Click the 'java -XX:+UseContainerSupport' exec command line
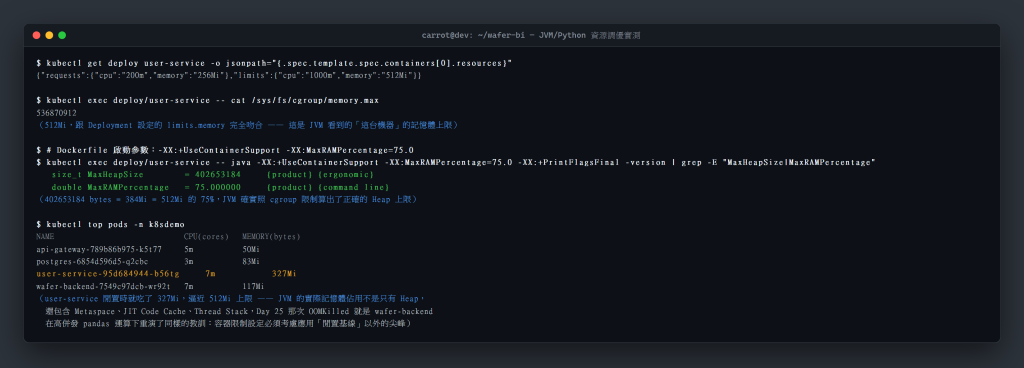Screen dimensions: 1024x368 [456, 162]
